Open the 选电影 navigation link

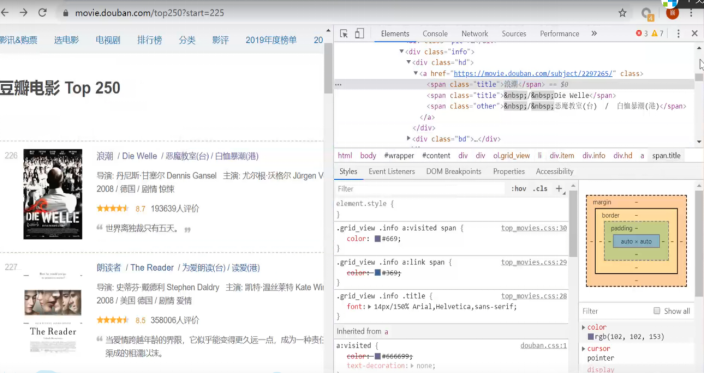coord(66,40)
